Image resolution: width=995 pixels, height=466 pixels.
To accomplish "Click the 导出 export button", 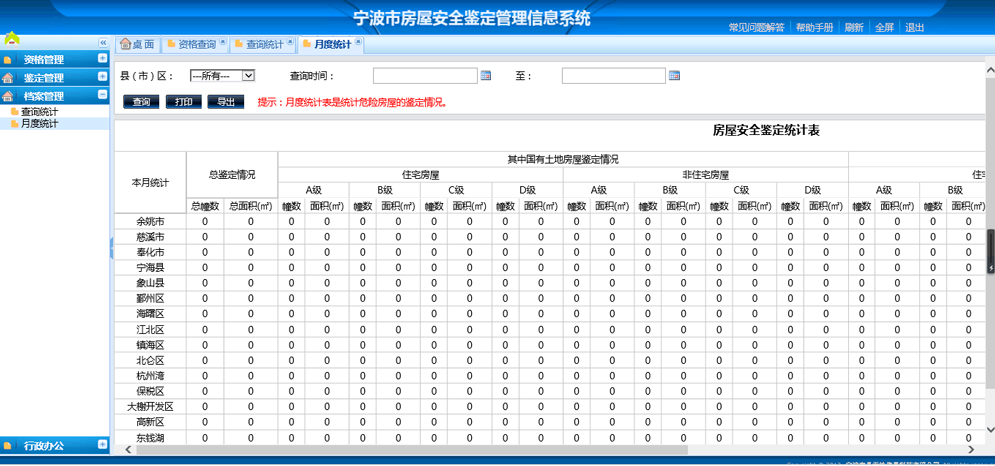I will tap(226, 102).
